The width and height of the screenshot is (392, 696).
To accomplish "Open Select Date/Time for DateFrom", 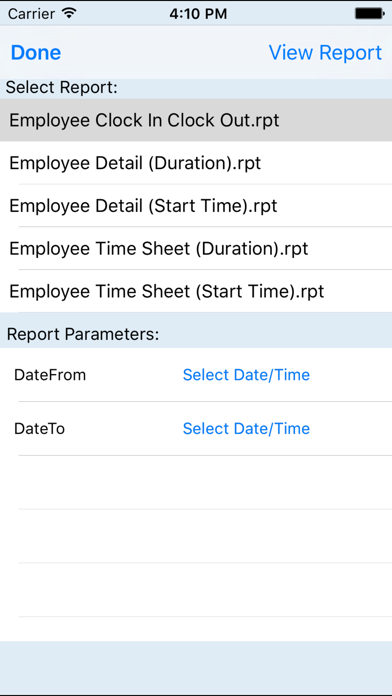I will pyautogui.click(x=246, y=375).
